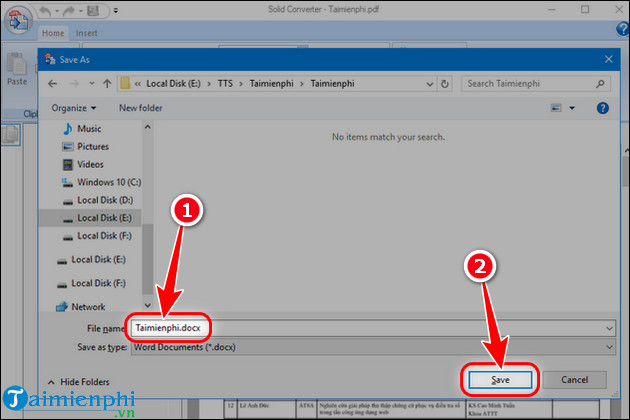Close the Save As dialog
The width and height of the screenshot is (630, 420).
(608, 59)
